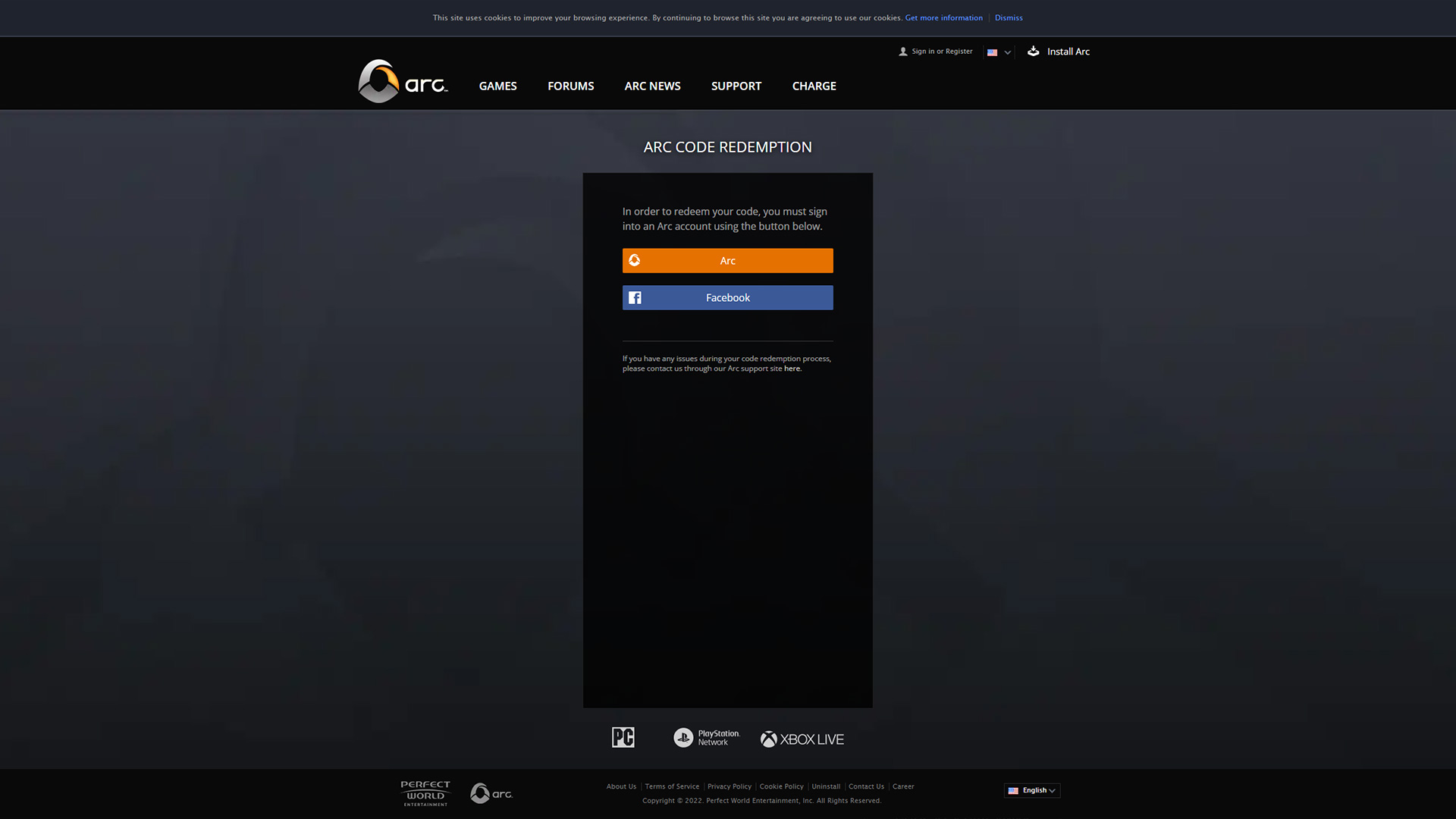Screen dimensions: 1456x819
Task: Go to ARC NEWS section
Action: [x=652, y=86]
